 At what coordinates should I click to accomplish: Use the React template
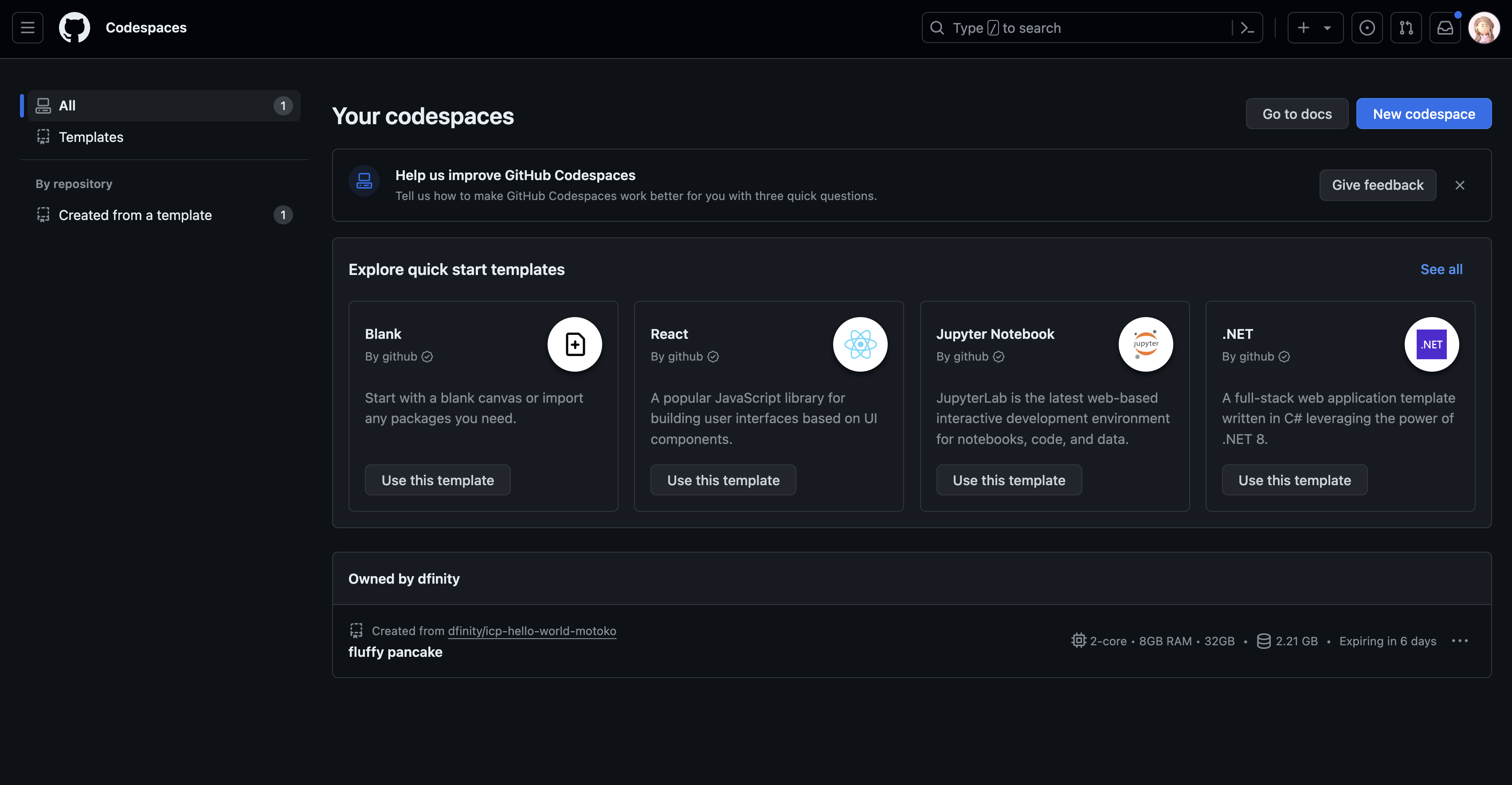tap(723, 480)
